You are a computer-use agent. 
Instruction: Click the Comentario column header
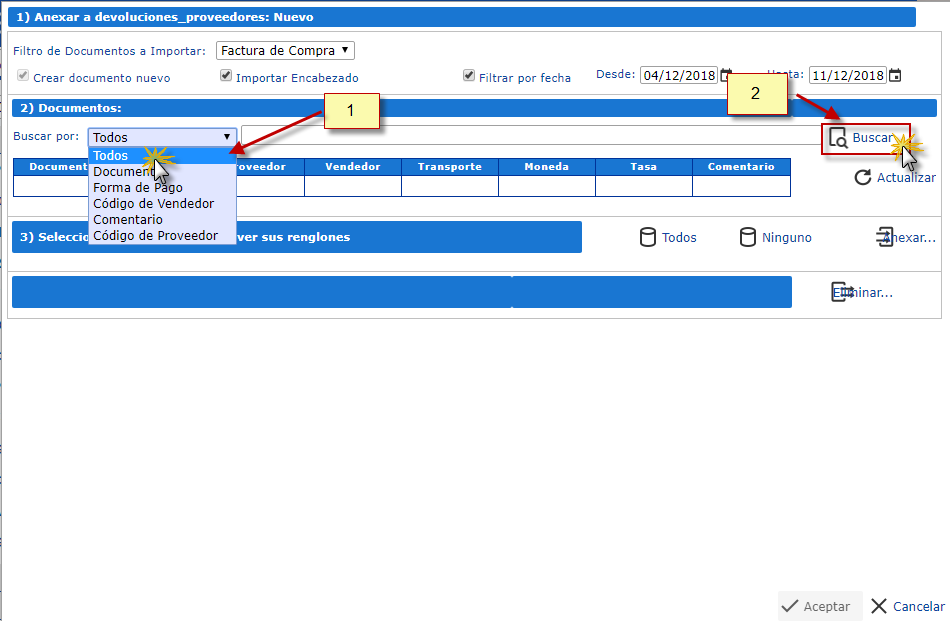click(x=741, y=167)
